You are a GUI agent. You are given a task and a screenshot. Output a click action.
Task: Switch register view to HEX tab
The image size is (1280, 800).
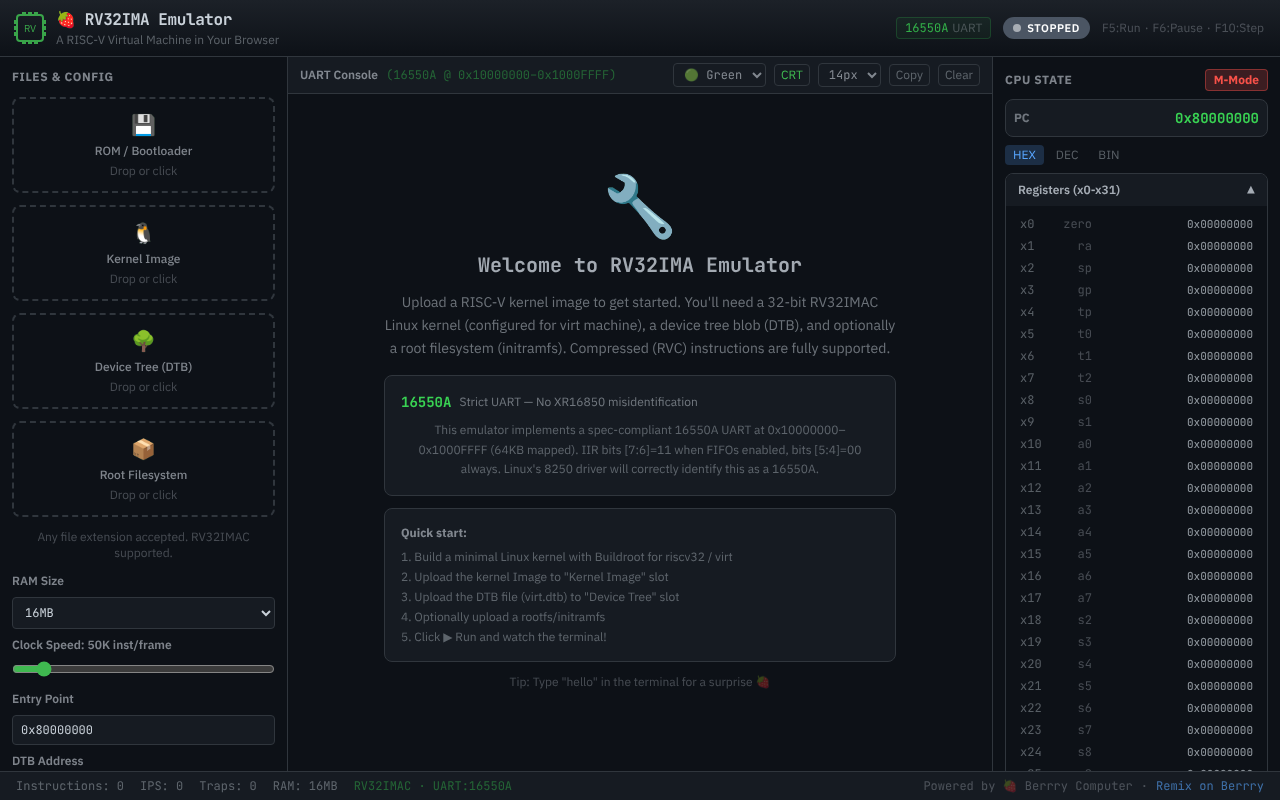[1024, 155]
